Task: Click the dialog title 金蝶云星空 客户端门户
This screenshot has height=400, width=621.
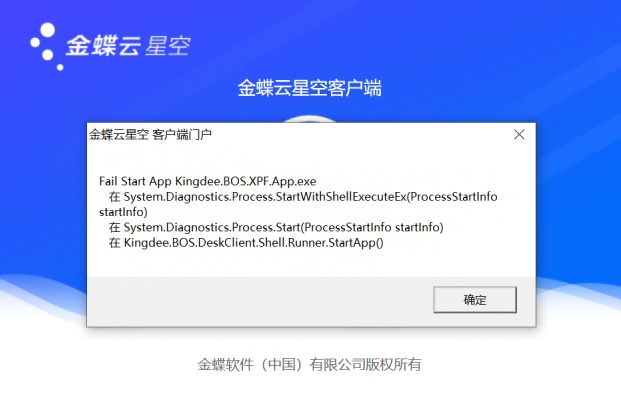Action: tap(150, 135)
